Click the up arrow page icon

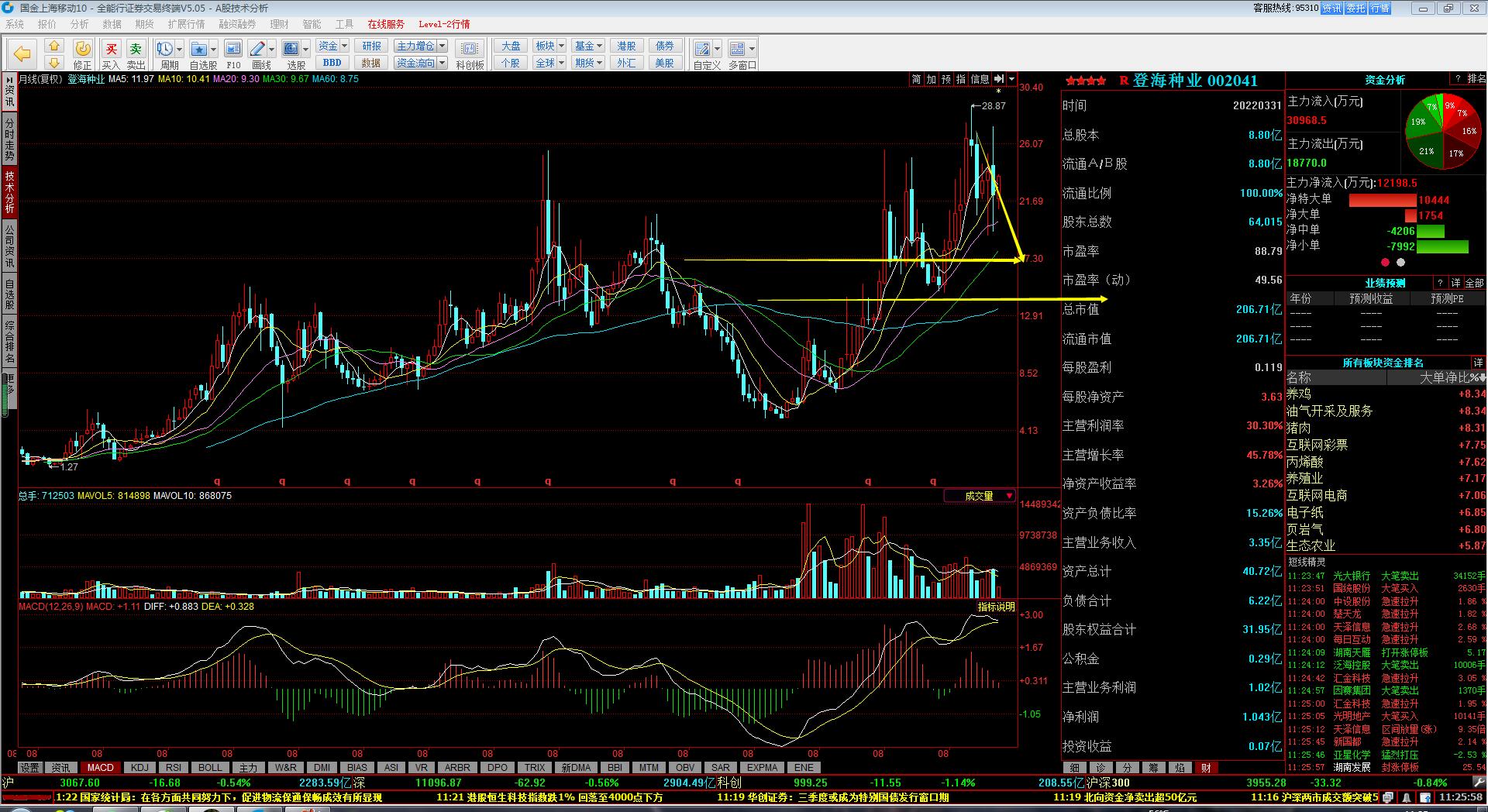pos(53,46)
